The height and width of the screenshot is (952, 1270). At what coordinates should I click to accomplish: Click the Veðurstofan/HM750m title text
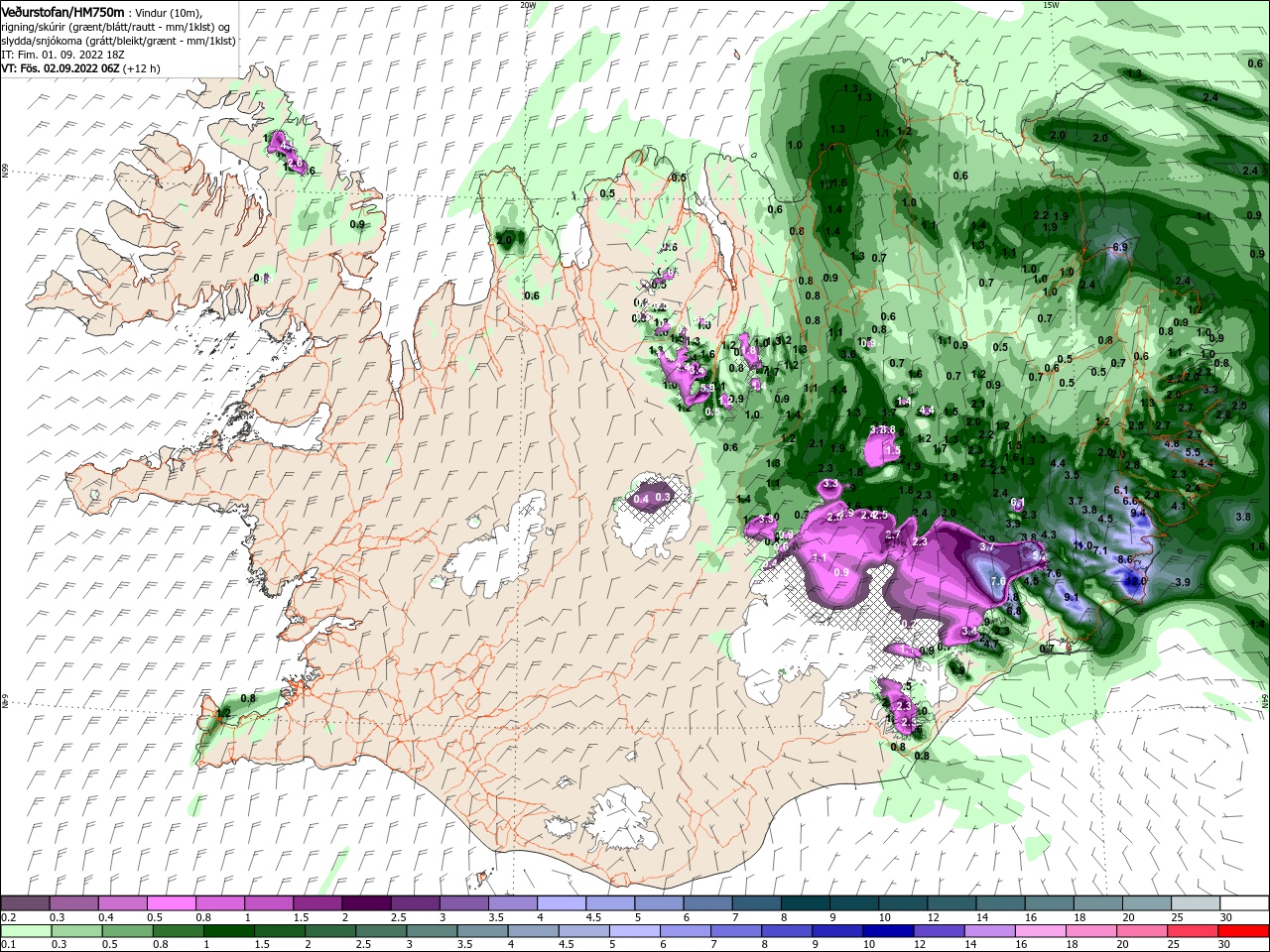[x=63, y=11]
